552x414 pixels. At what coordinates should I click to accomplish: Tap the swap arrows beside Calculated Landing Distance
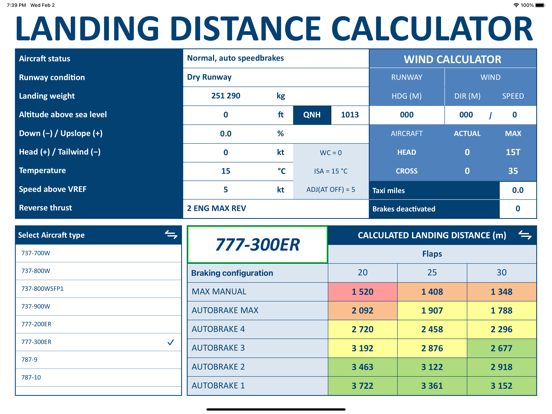(x=525, y=235)
